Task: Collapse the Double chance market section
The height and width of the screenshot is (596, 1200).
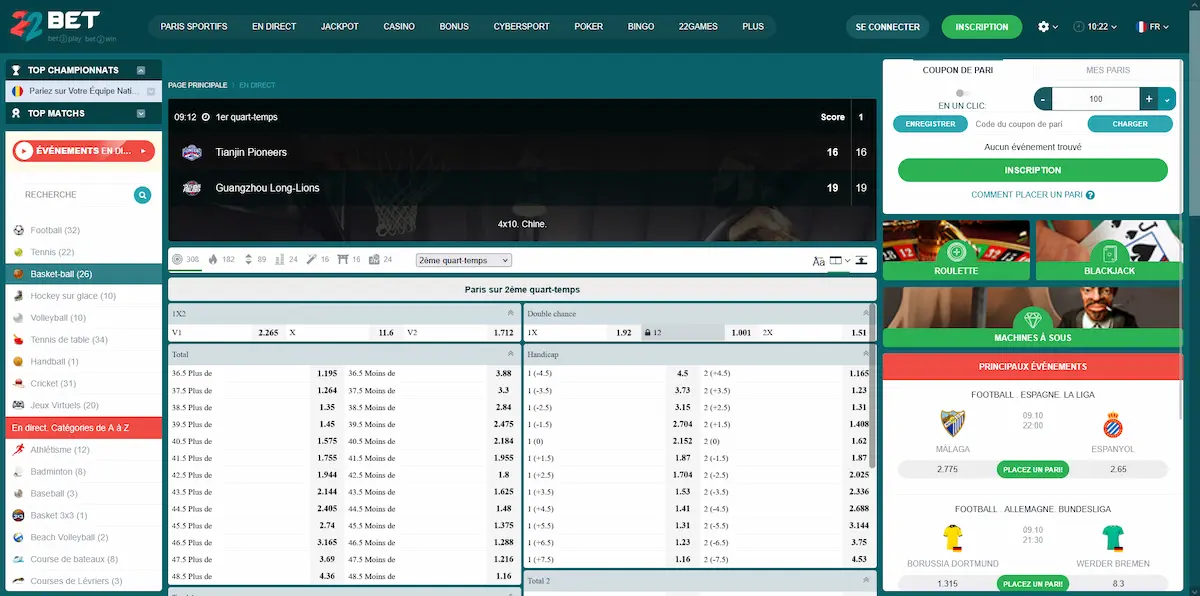Action: [x=867, y=313]
